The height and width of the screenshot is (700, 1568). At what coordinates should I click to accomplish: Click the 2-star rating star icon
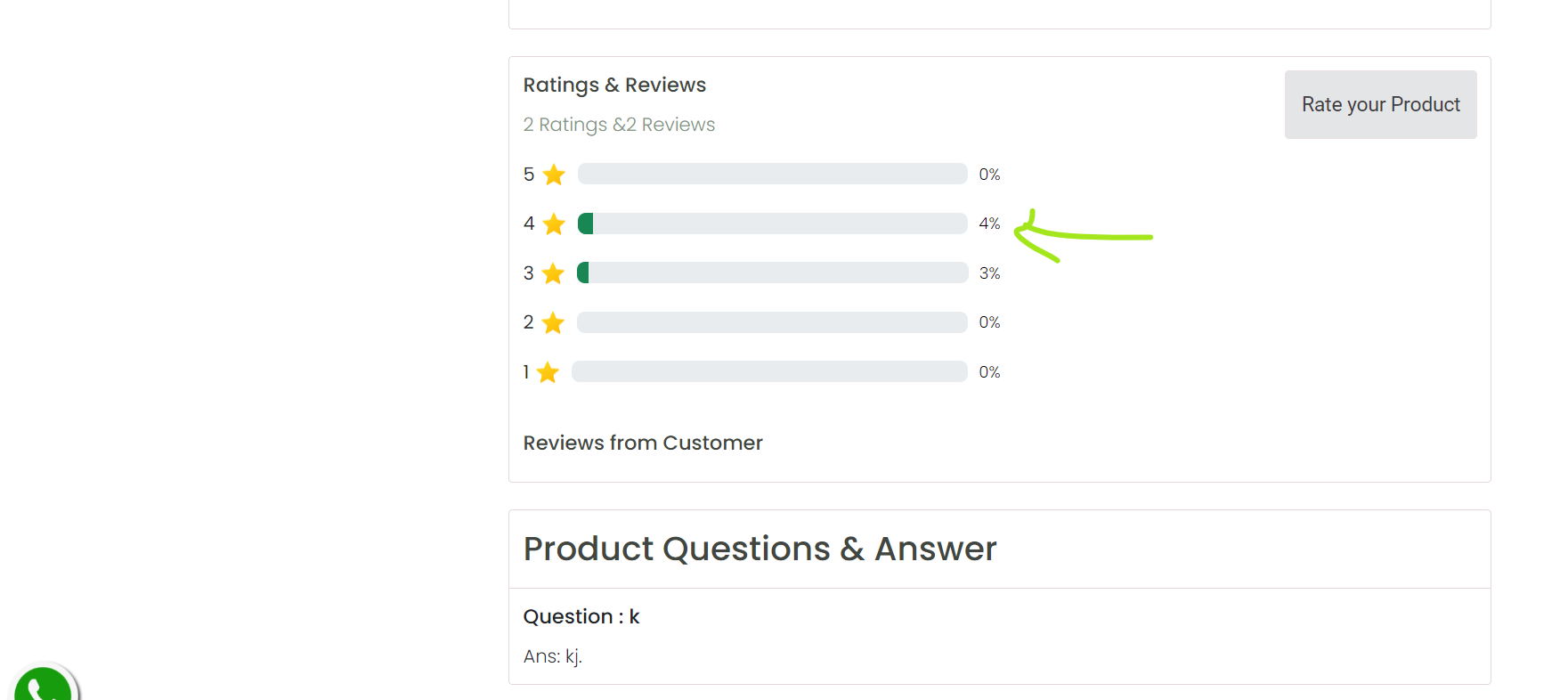click(x=553, y=322)
